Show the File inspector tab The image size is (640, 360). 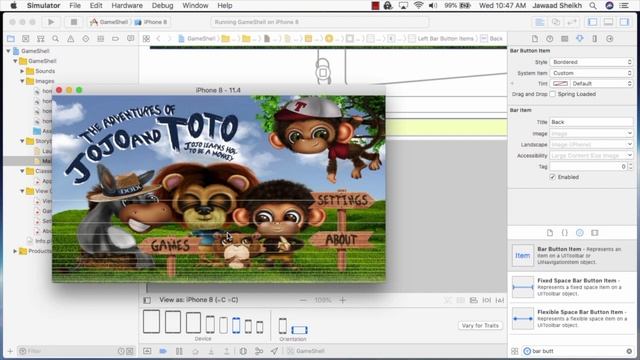[535, 39]
